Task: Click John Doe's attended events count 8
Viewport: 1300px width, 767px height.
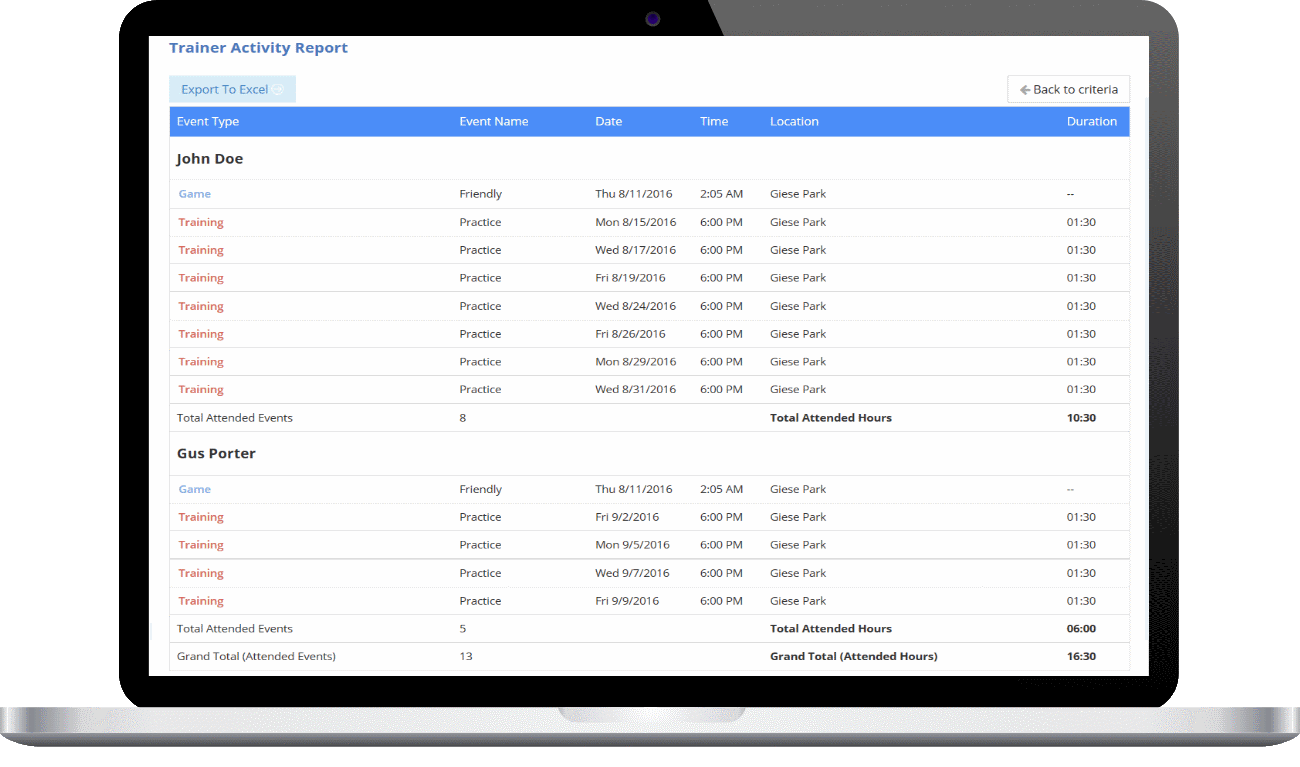Action: coord(463,418)
